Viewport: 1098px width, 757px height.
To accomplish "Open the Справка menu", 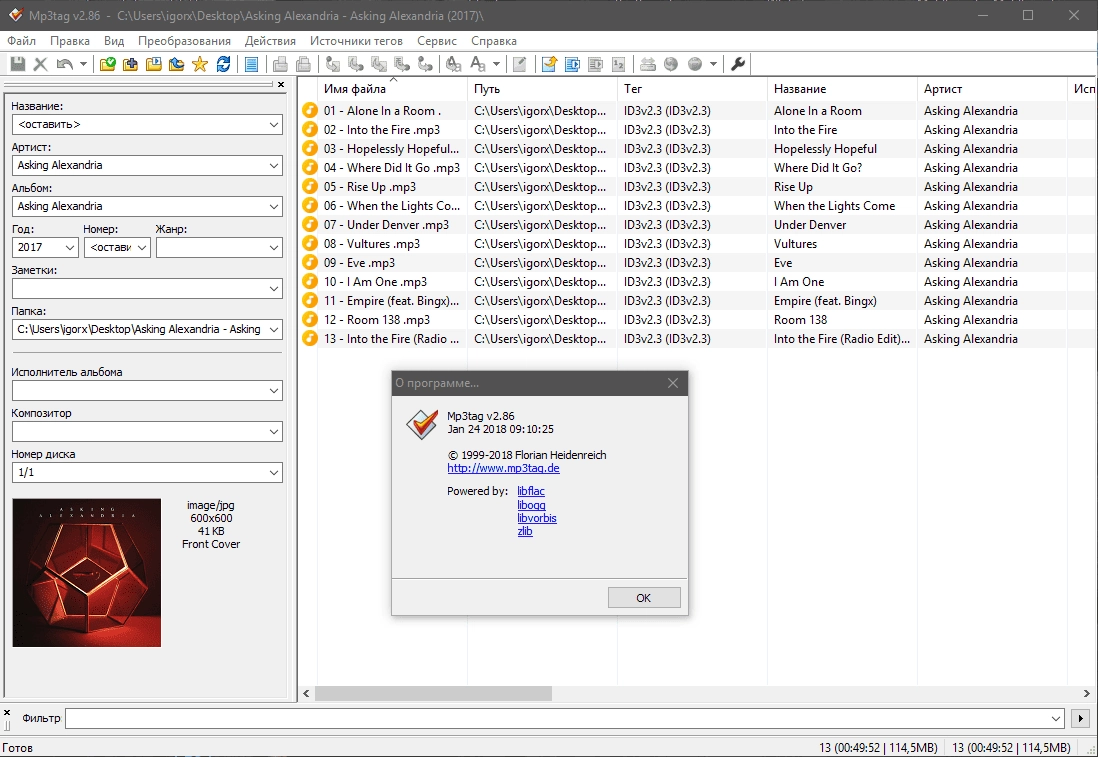I will 494,41.
